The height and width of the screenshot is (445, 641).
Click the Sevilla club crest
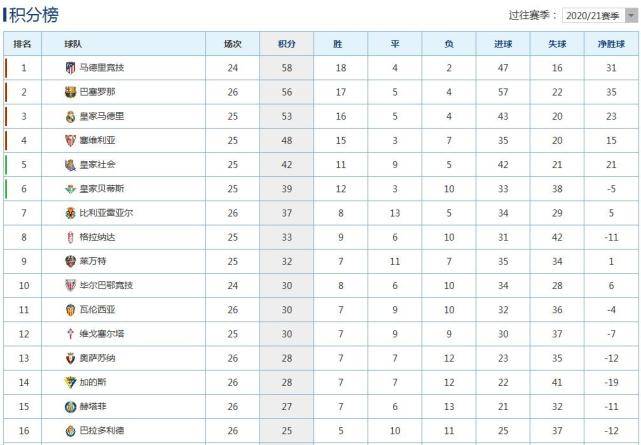pos(70,141)
